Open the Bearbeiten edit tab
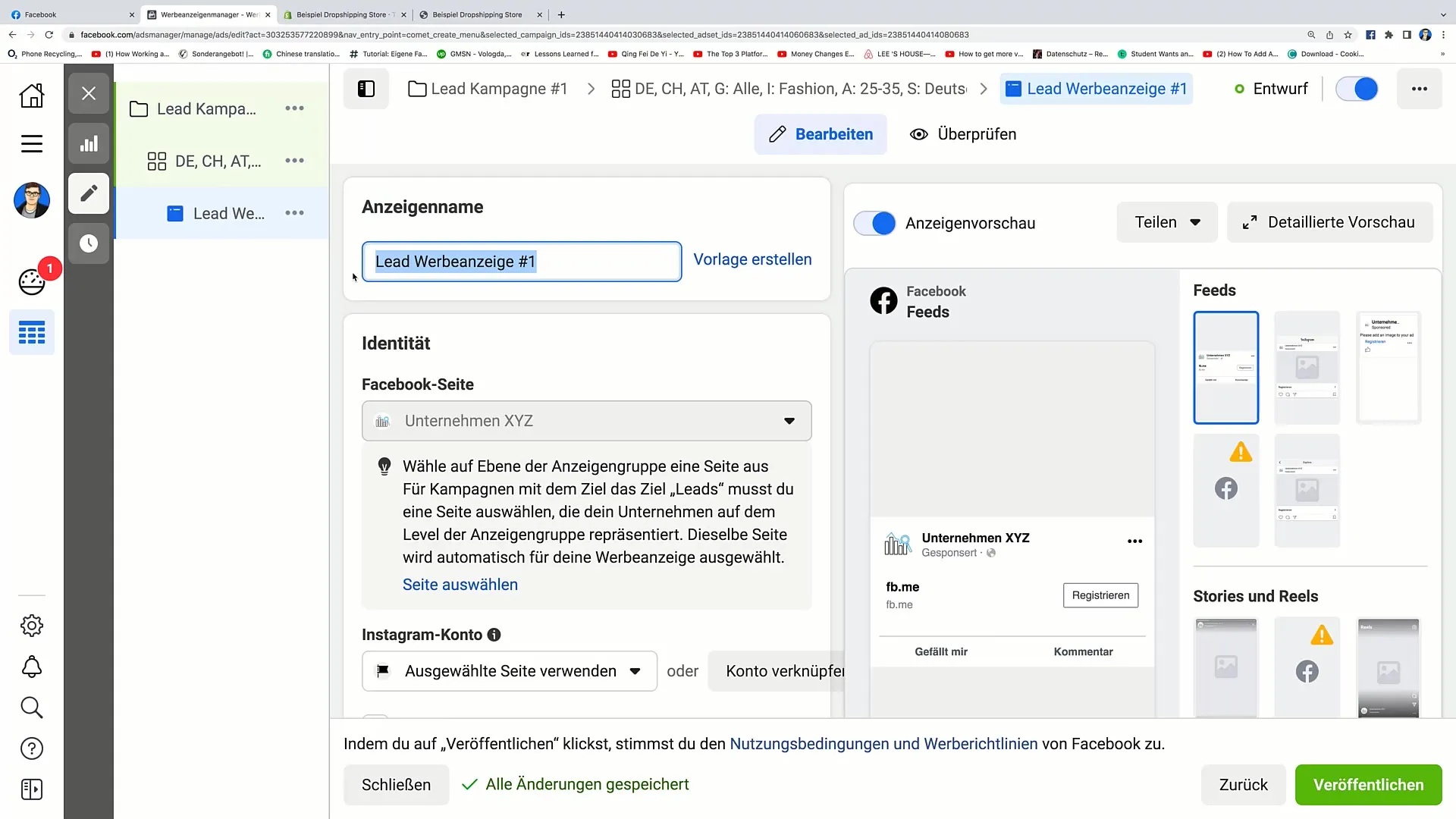Image resolution: width=1456 pixels, height=819 pixels. pyautogui.click(x=821, y=134)
